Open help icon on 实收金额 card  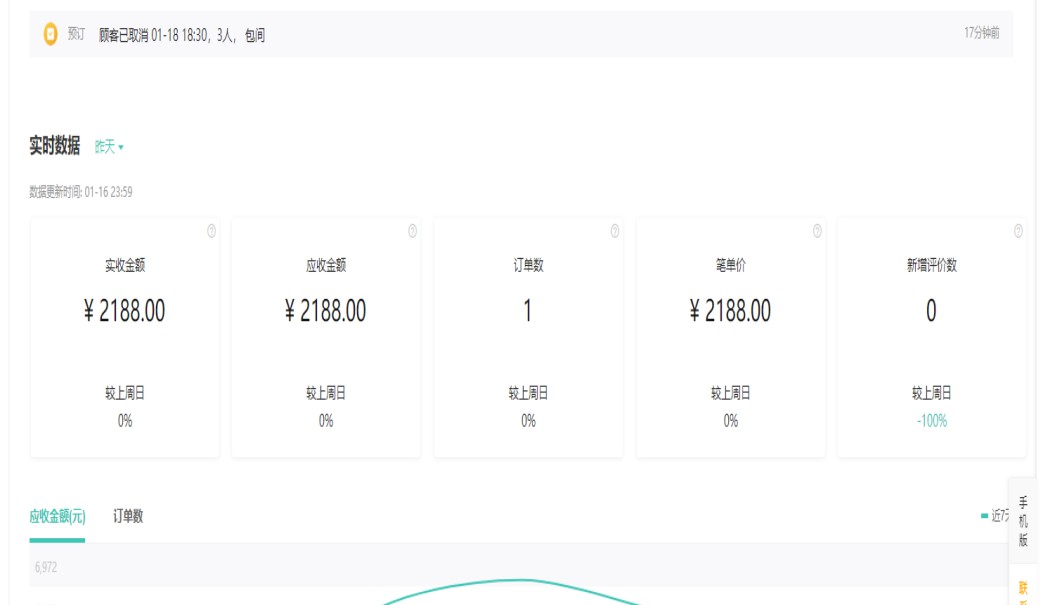click(x=211, y=231)
